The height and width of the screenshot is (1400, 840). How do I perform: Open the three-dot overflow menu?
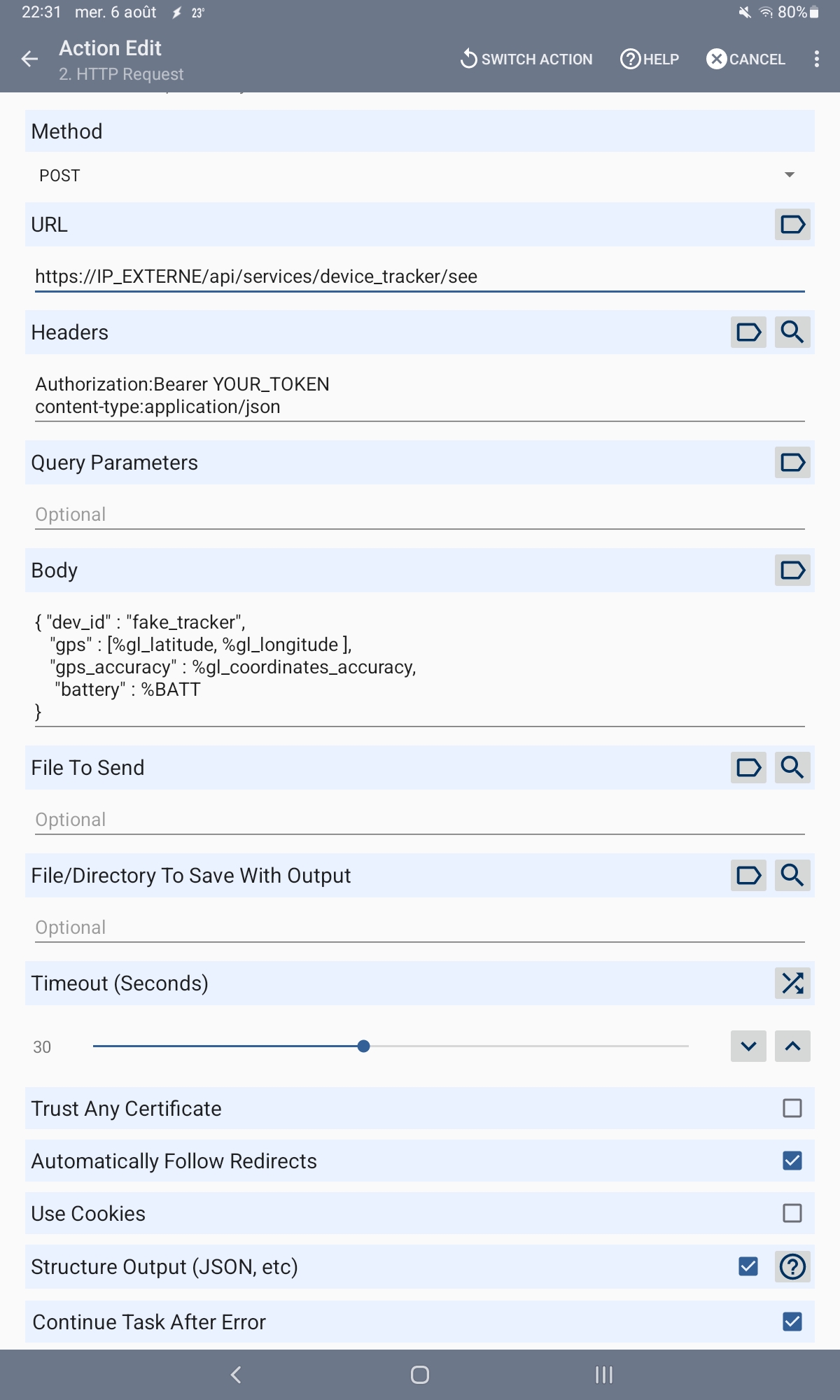tap(816, 59)
